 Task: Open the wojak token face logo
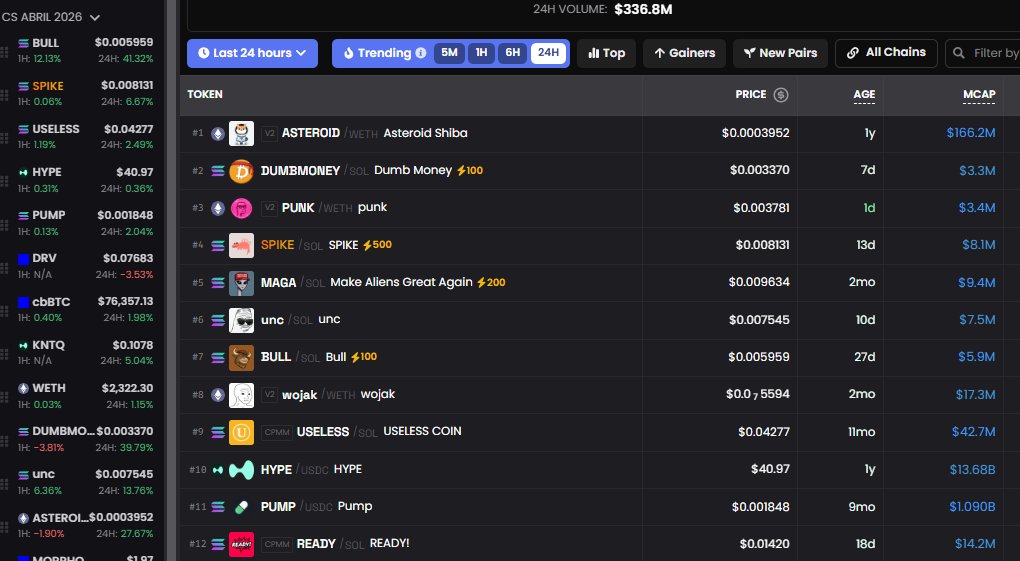241,395
